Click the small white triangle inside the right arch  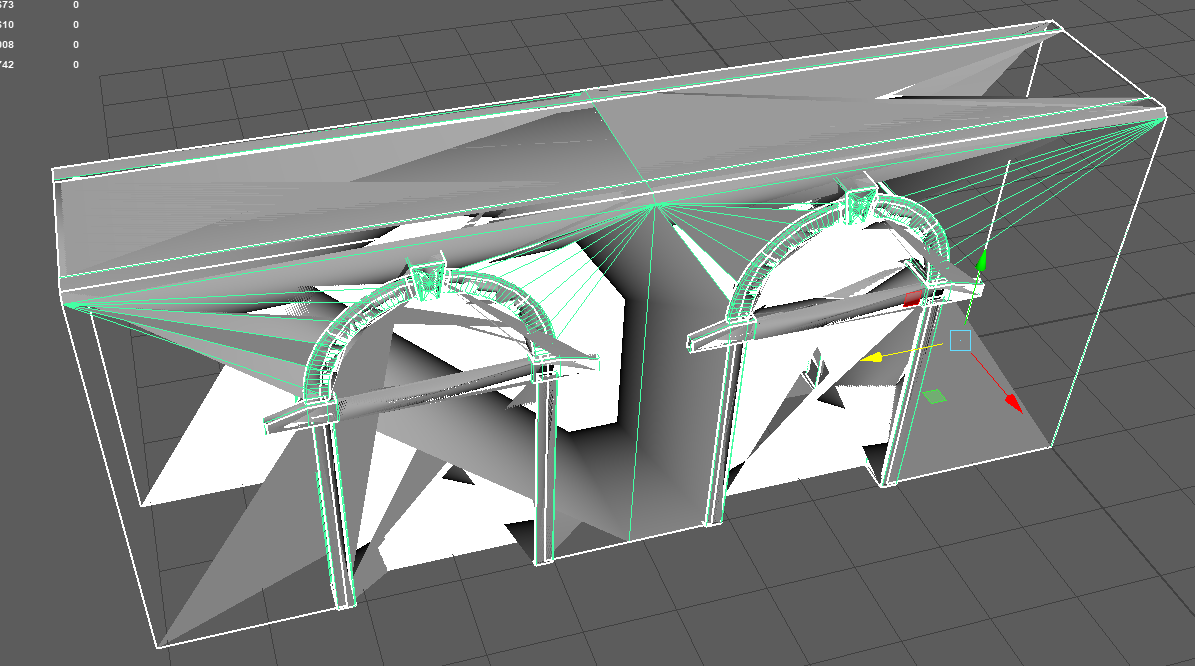coord(812,368)
